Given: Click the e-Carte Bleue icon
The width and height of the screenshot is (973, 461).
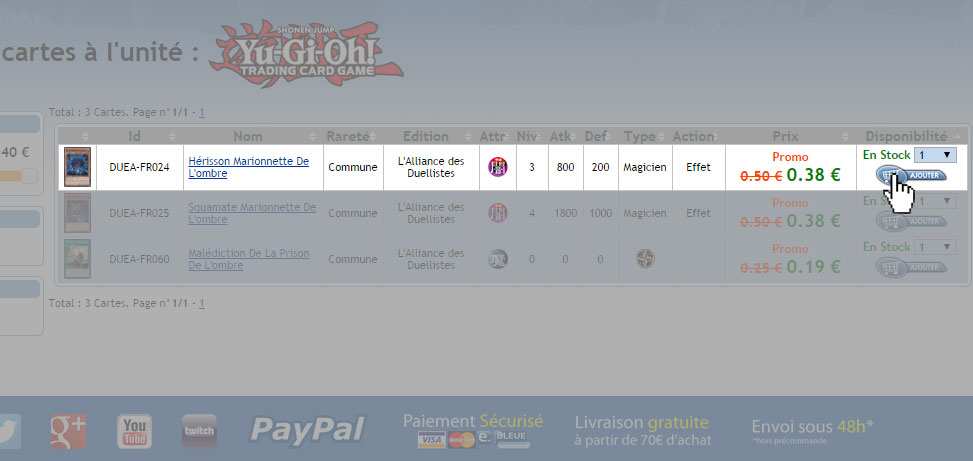Looking at the screenshot, I should (504, 439).
